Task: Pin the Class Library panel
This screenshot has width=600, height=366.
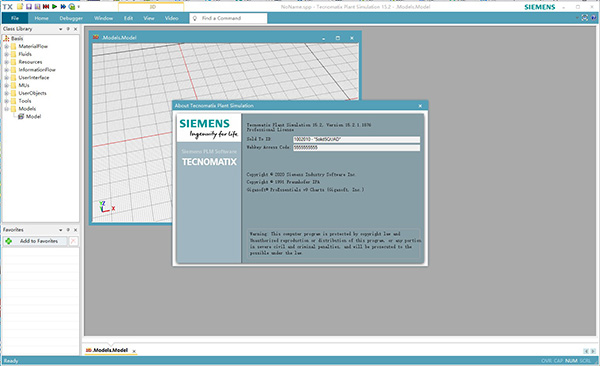Action: point(68,29)
